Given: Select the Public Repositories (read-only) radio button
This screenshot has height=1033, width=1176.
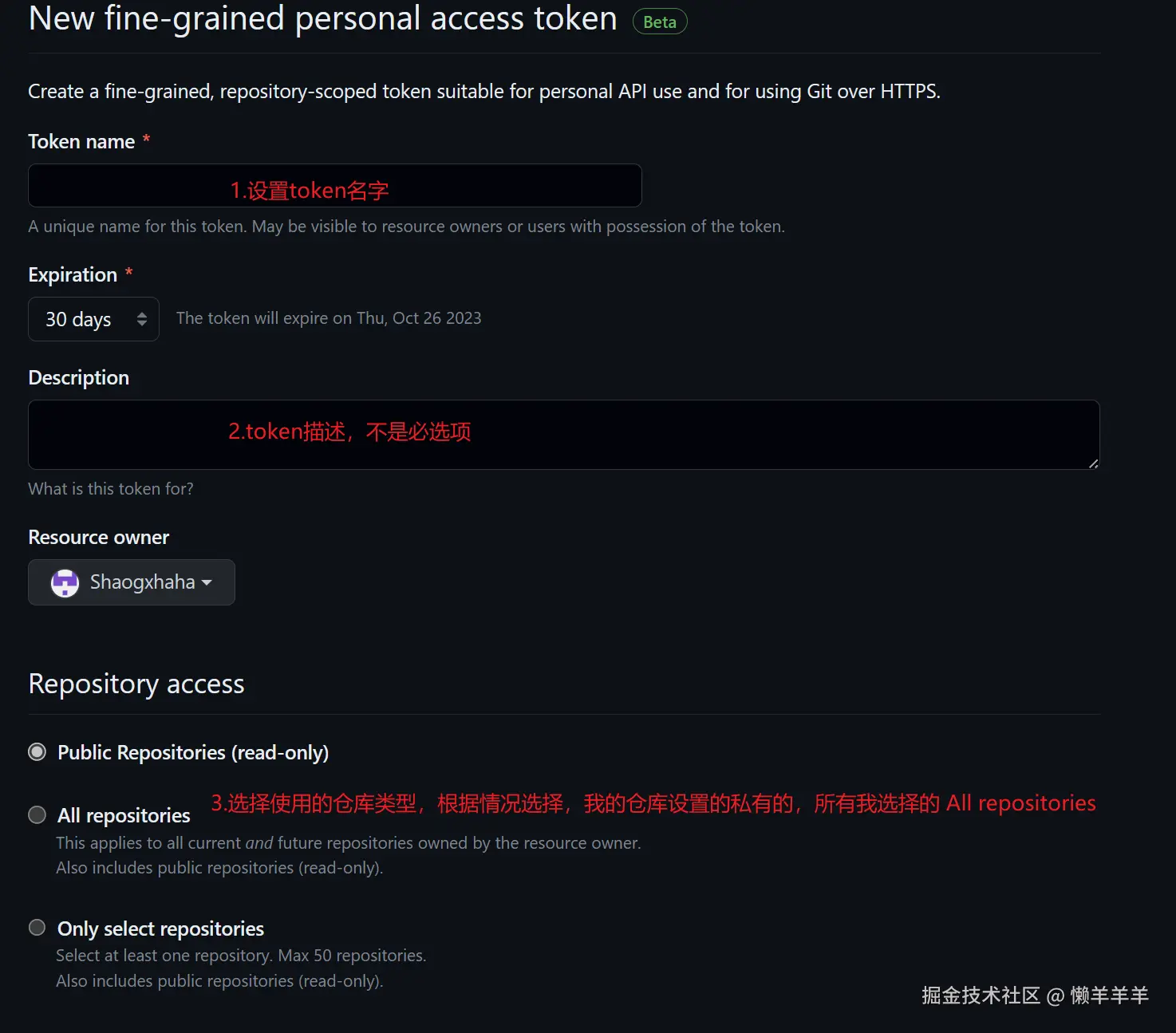Looking at the screenshot, I should click(x=37, y=752).
